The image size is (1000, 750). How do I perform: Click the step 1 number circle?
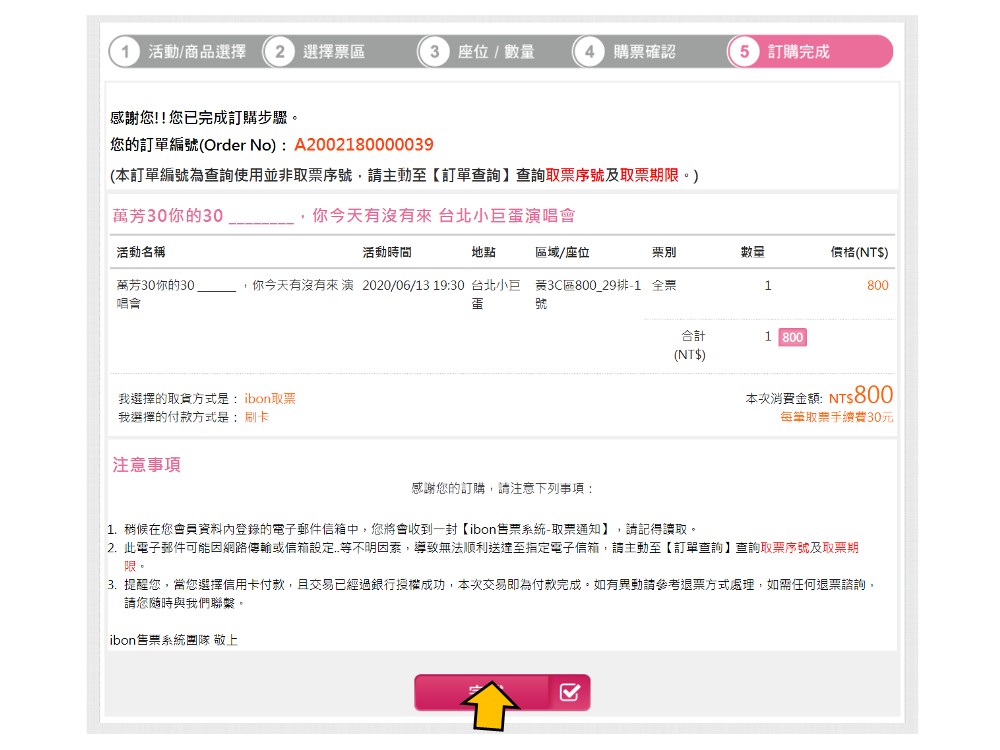click(x=123, y=52)
